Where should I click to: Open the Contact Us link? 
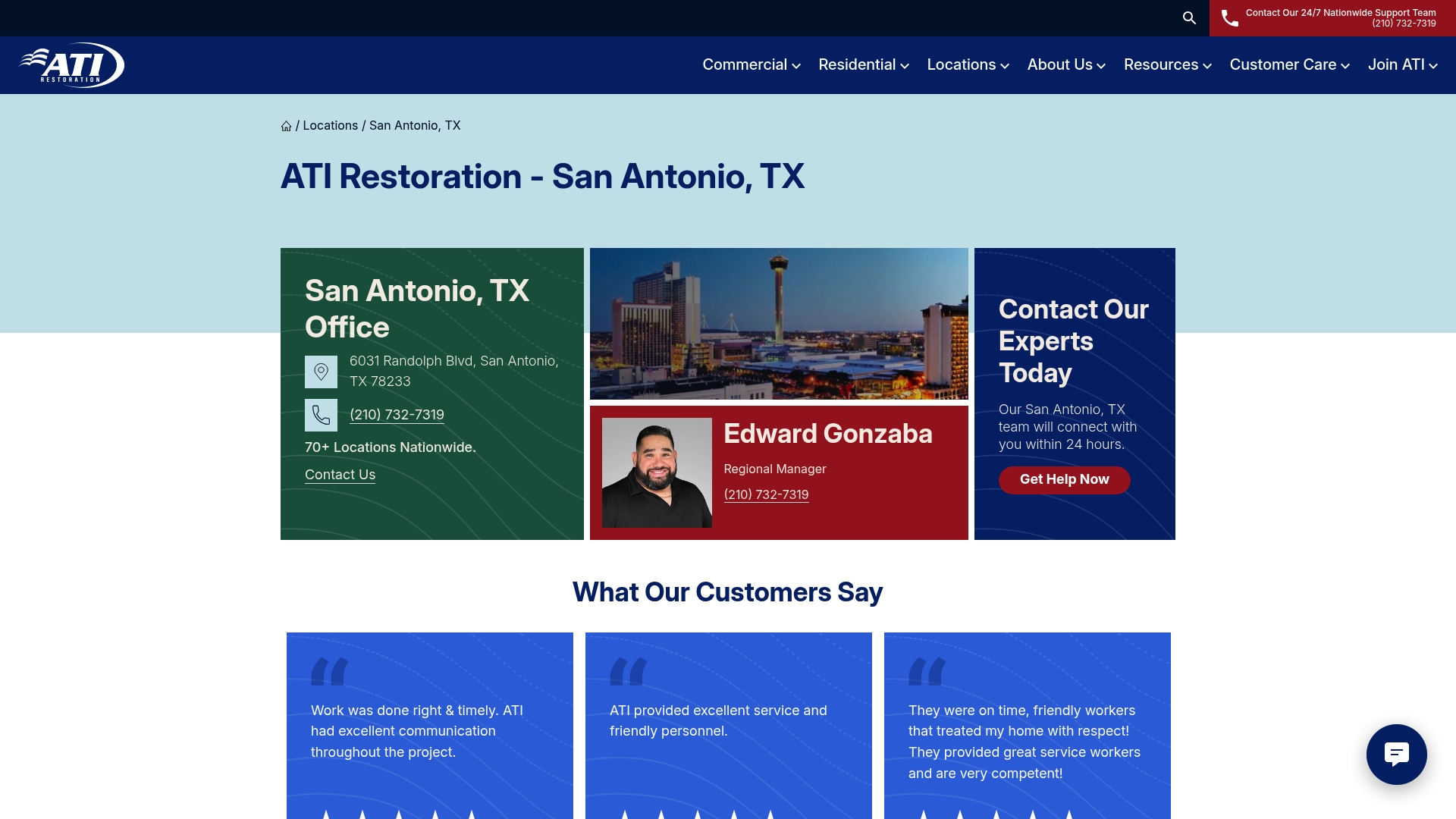click(340, 475)
